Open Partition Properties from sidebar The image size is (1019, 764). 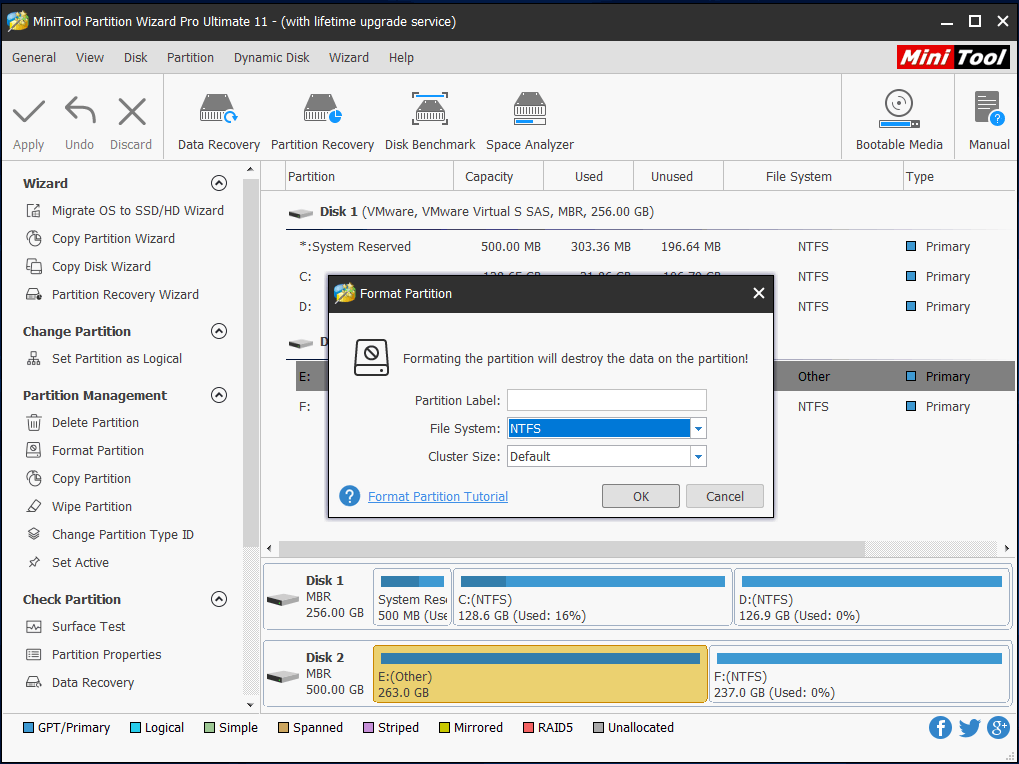(x=93, y=654)
